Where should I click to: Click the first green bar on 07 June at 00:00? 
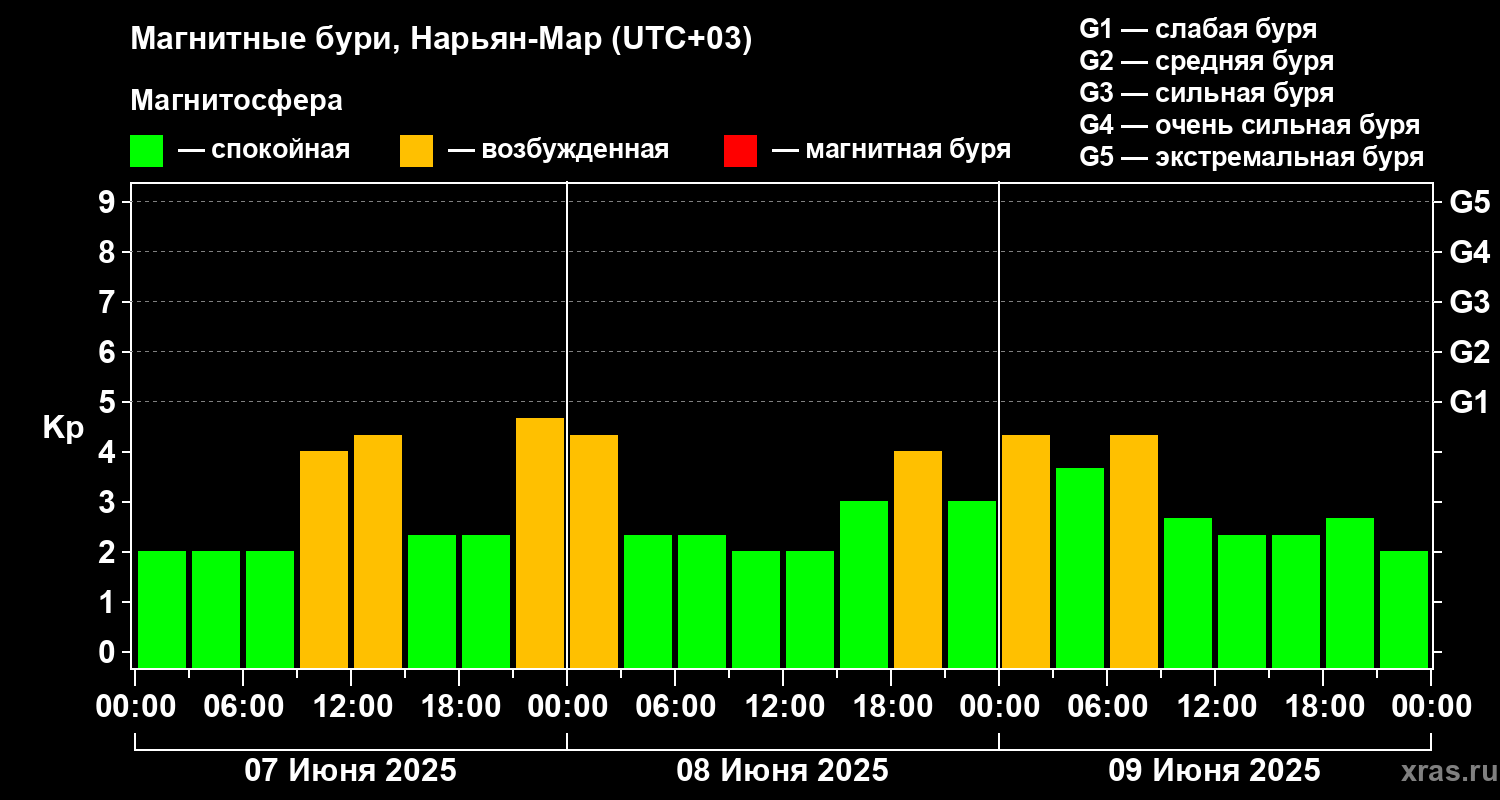tap(162, 609)
